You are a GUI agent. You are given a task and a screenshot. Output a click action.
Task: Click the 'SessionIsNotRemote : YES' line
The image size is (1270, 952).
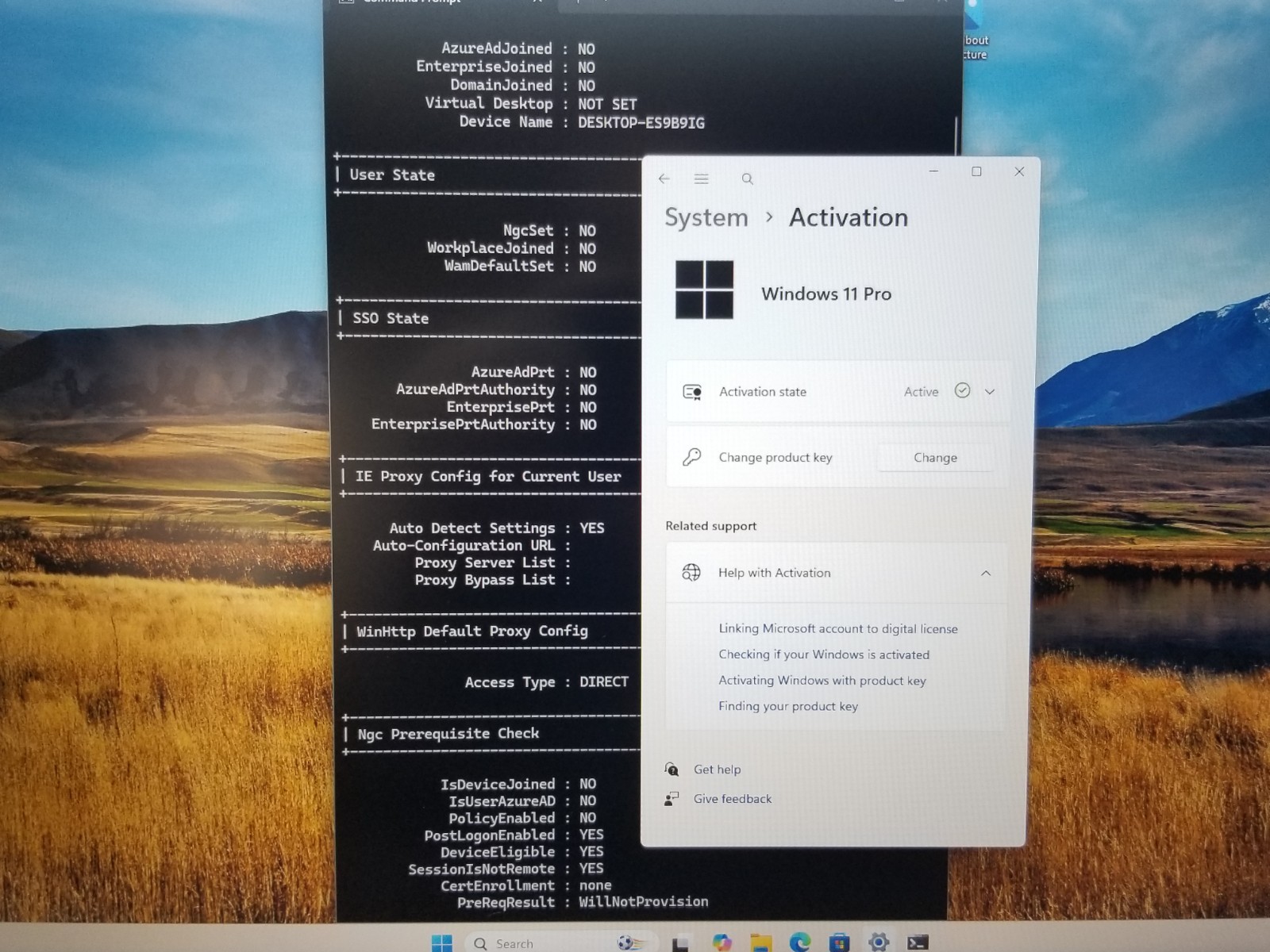click(506, 869)
